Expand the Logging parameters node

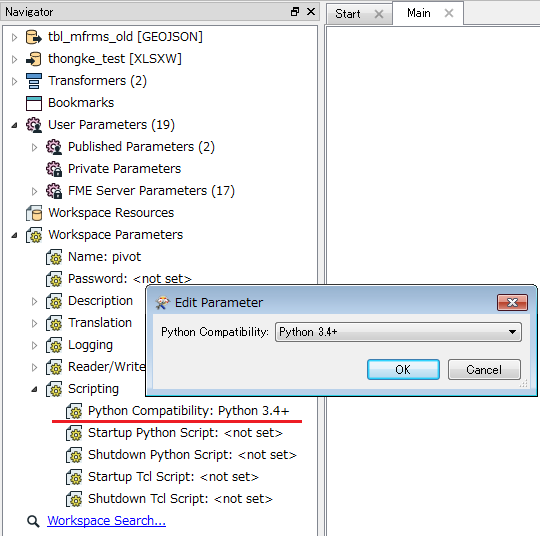[x=34, y=345]
